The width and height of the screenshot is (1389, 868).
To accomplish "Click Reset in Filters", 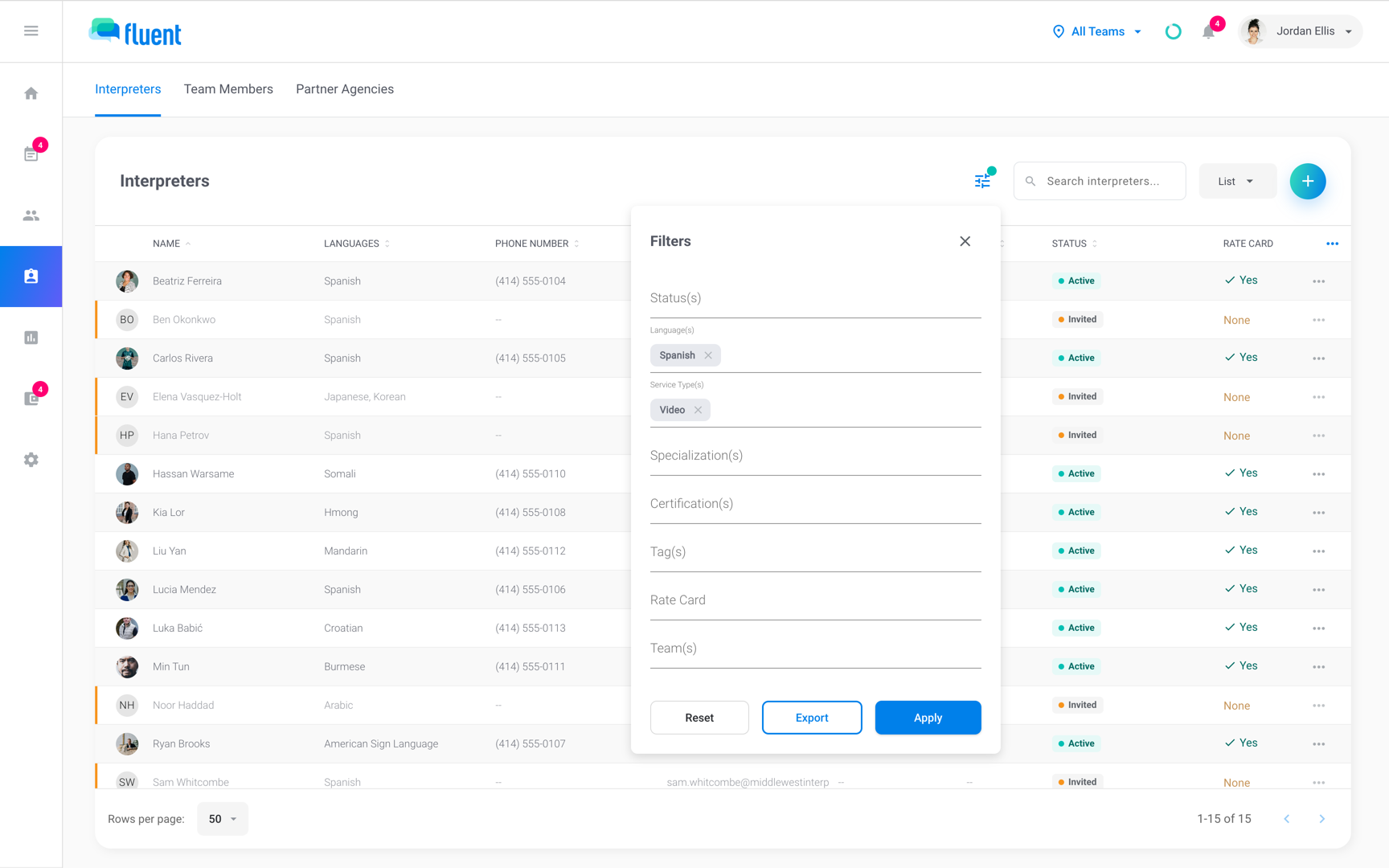I will [x=699, y=717].
